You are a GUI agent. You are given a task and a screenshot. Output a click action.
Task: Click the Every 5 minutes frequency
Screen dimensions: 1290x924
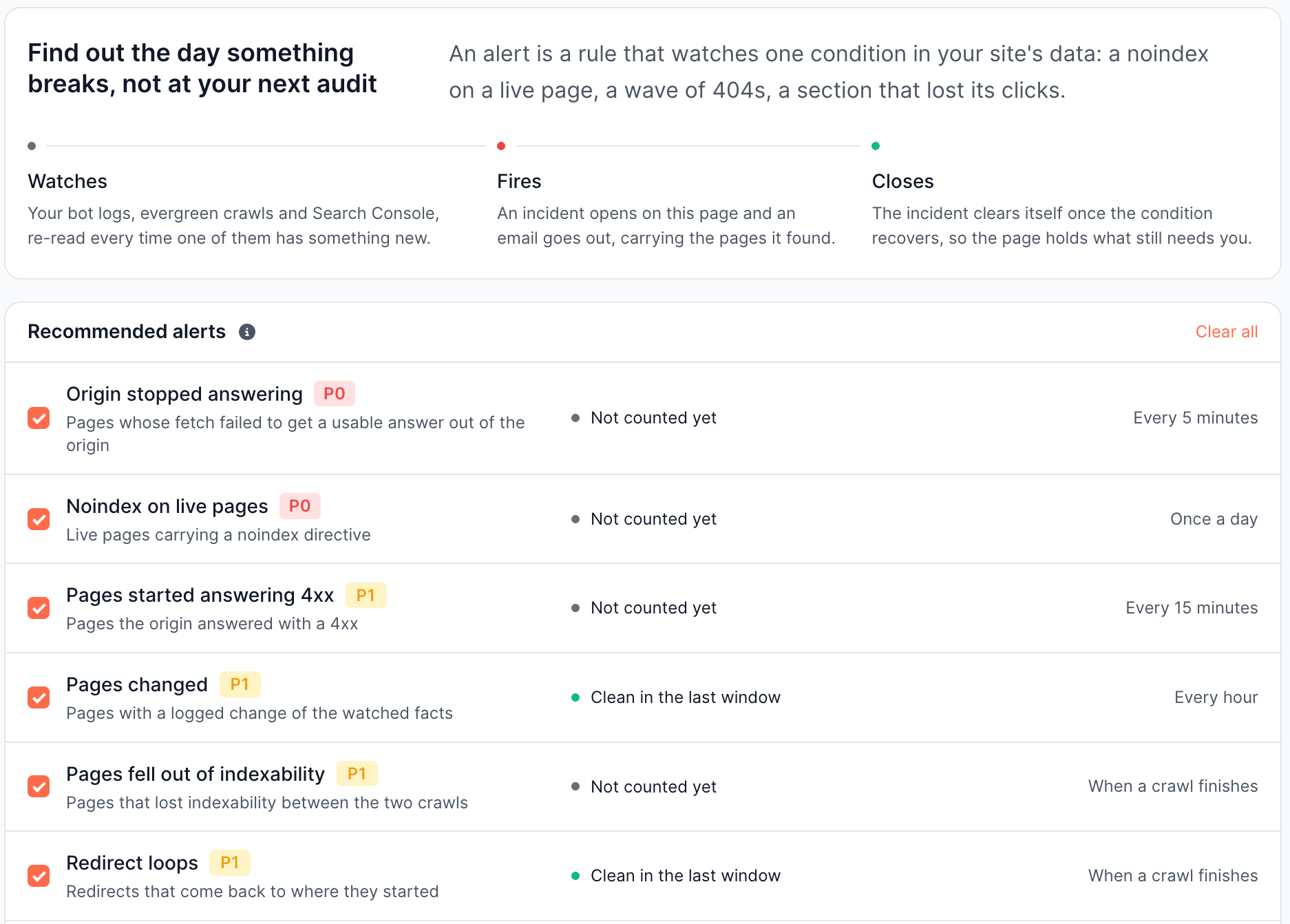click(1196, 418)
